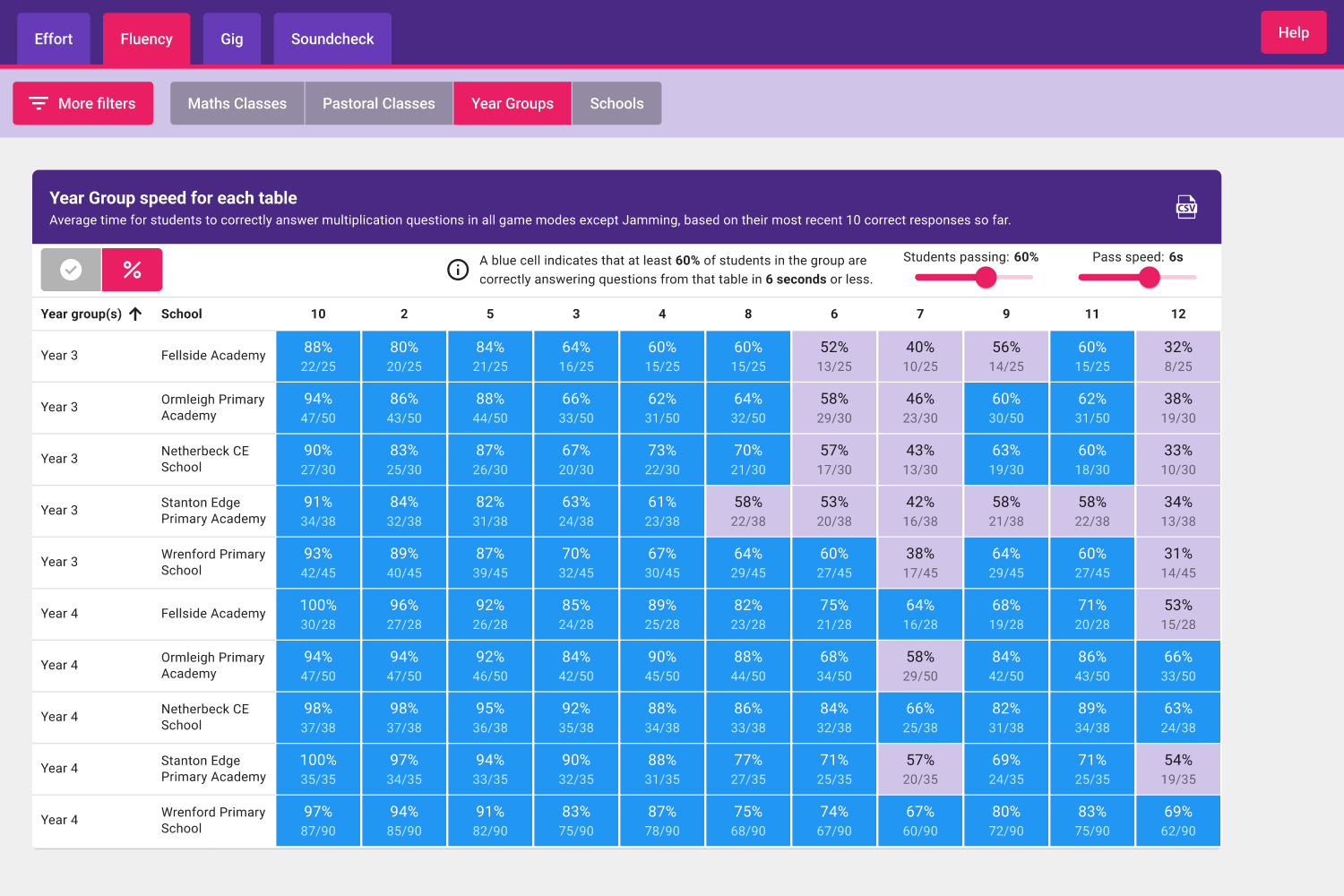
Task: Select Maths Classes grouping
Action: [237, 103]
